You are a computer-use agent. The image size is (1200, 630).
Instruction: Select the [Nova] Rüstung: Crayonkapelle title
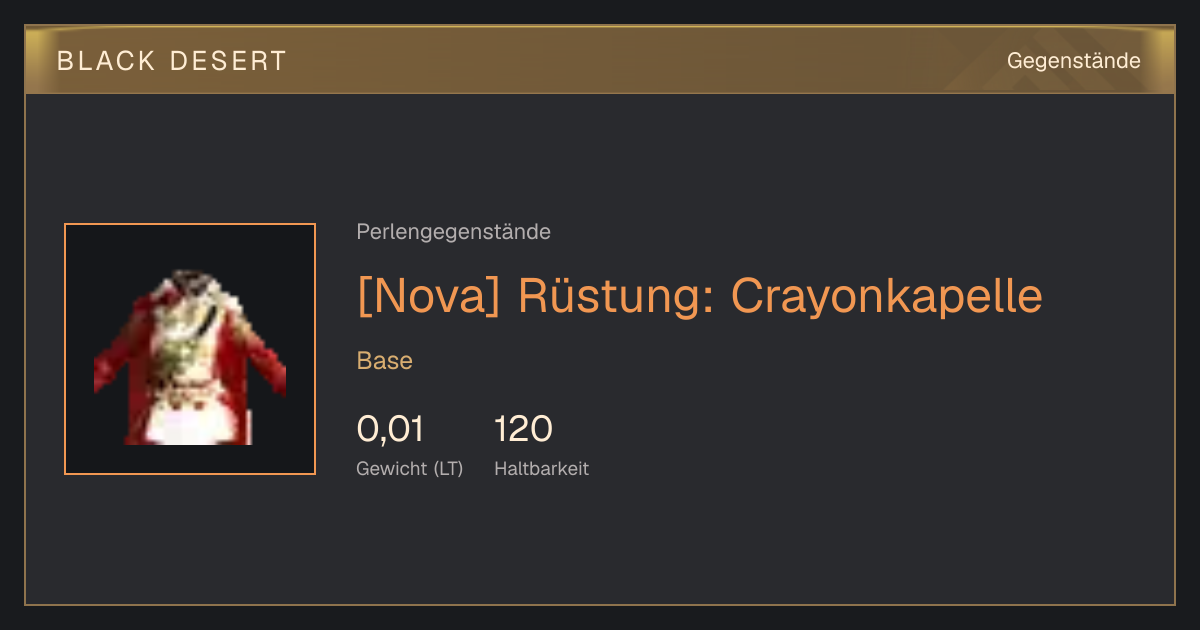click(700, 296)
